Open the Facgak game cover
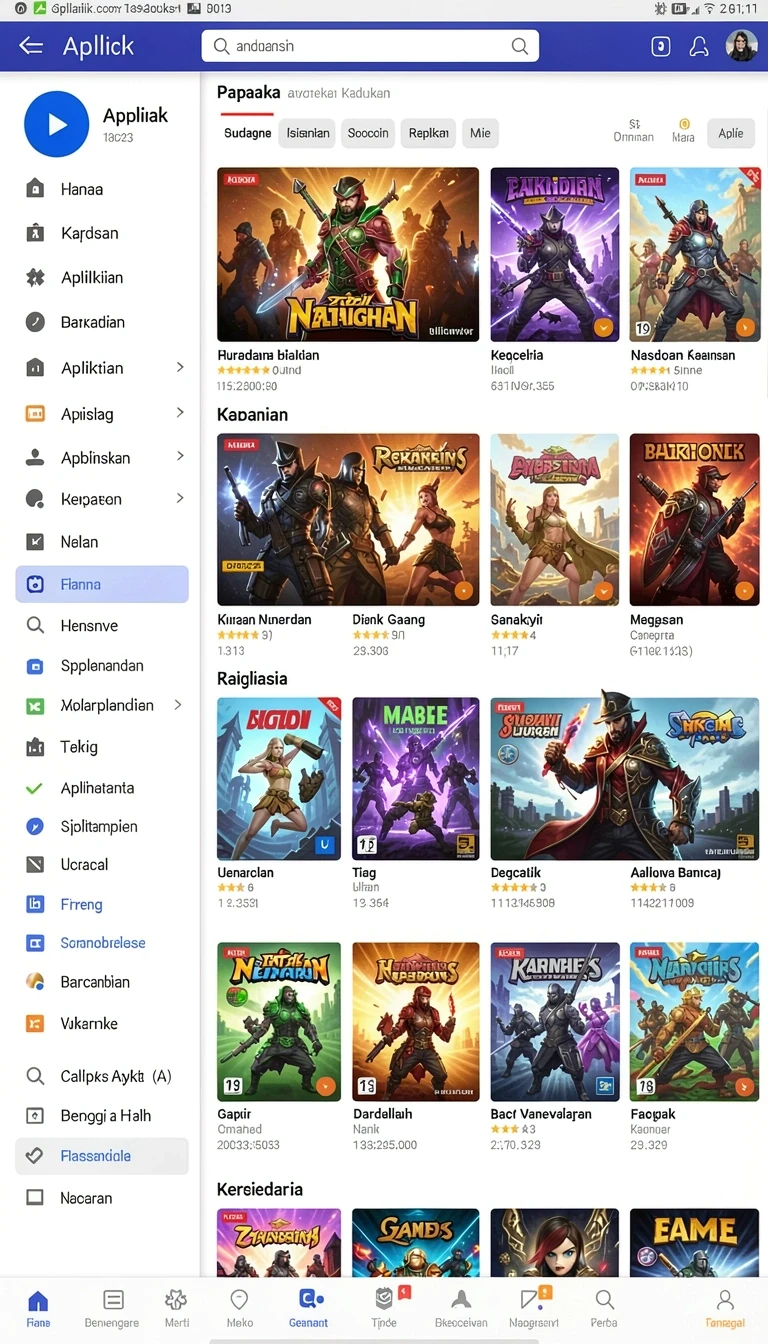This screenshot has width=768, height=1344. point(695,1021)
